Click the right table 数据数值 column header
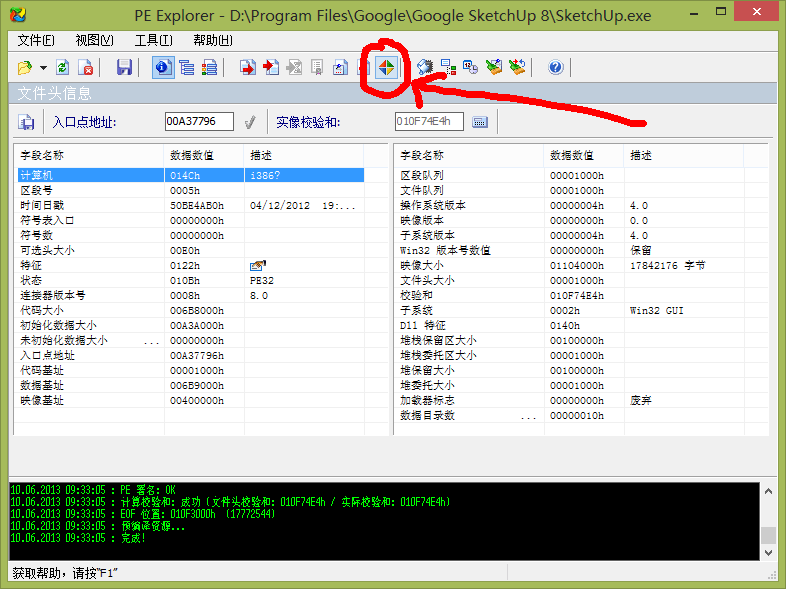 pyautogui.click(x=584, y=155)
